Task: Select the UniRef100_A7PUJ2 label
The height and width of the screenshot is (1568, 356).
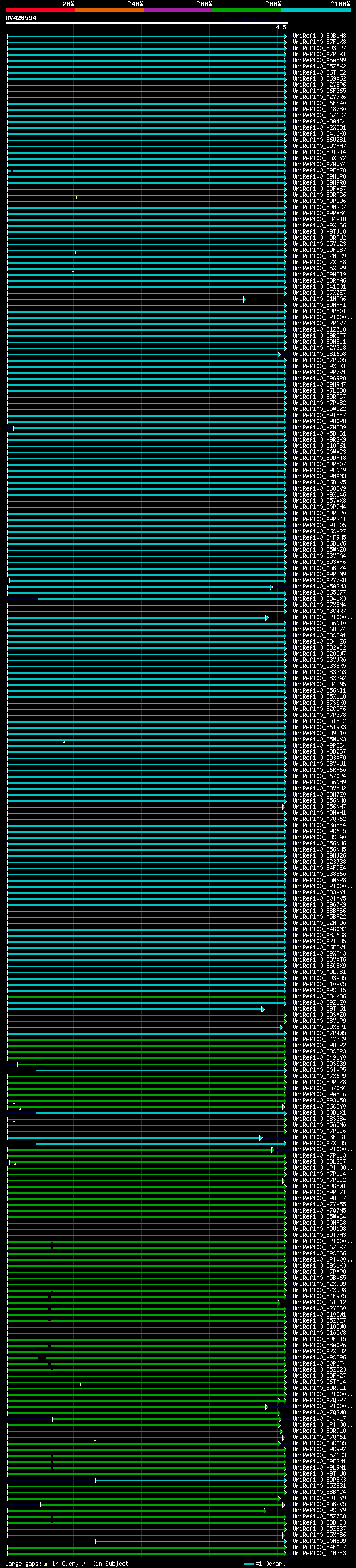Action: [x=319, y=1180]
